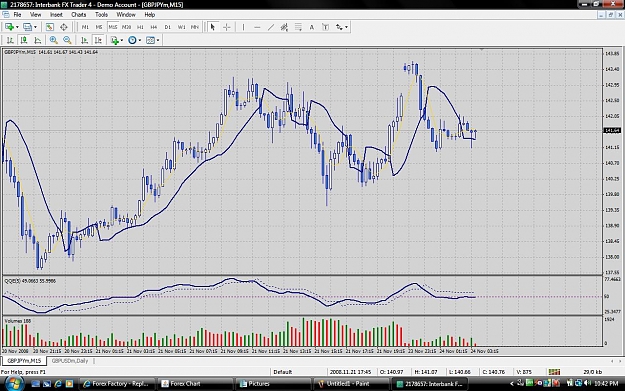Click the chart tabs scroll-left arrow
The height and width of the screenshot is (391, 625).
(612, 361)
